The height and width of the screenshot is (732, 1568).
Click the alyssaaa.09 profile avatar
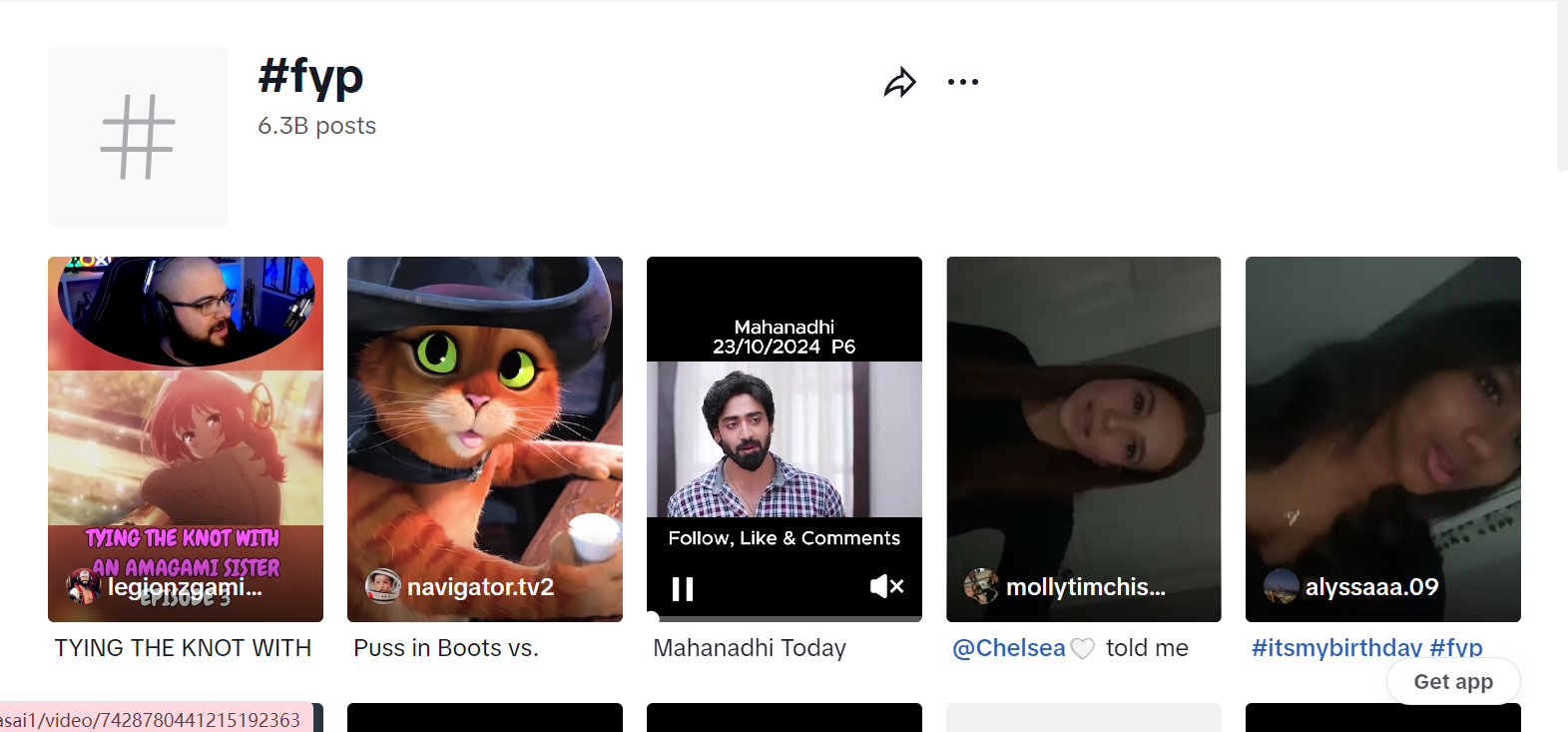[x=1281, y=586]
